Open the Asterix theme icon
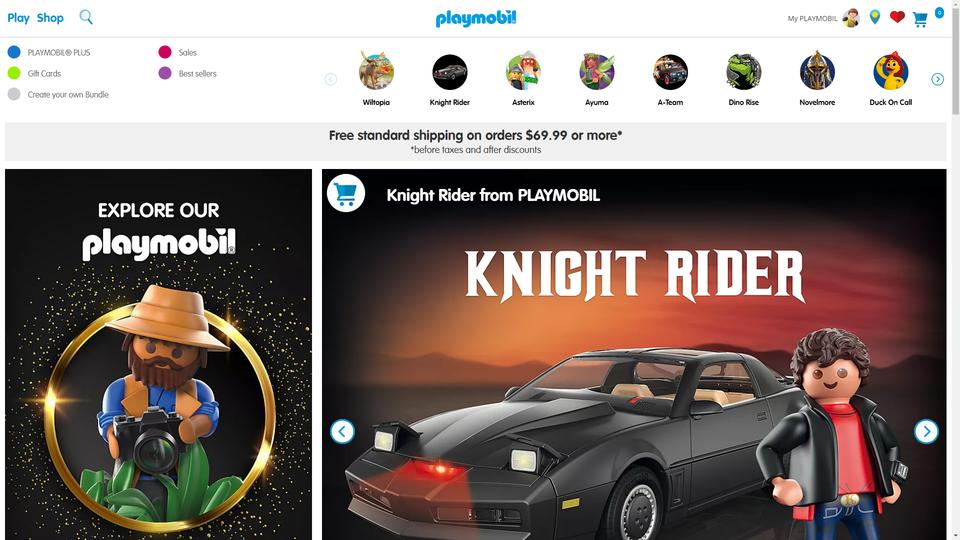 (523, 72)
